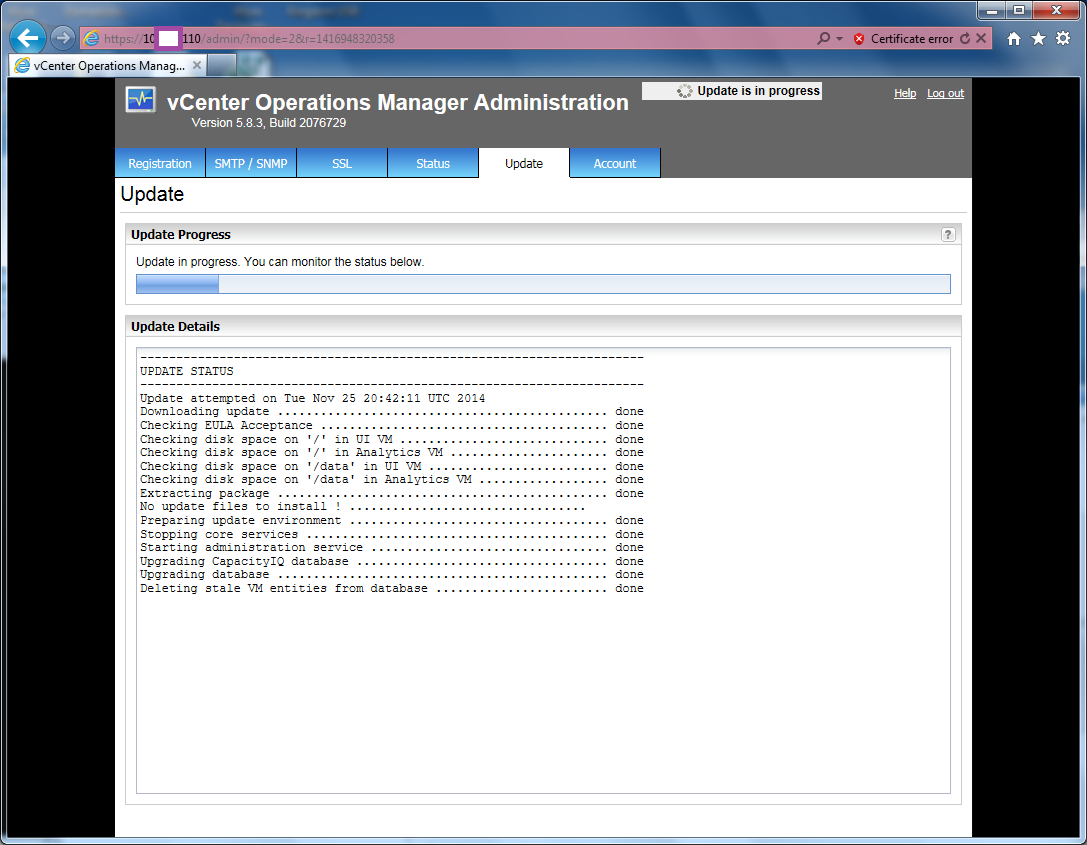The image size is (1087, 845).
Task: Click the 'Update attempted on Tue Nov 25' line
Action: click(312, 398)
